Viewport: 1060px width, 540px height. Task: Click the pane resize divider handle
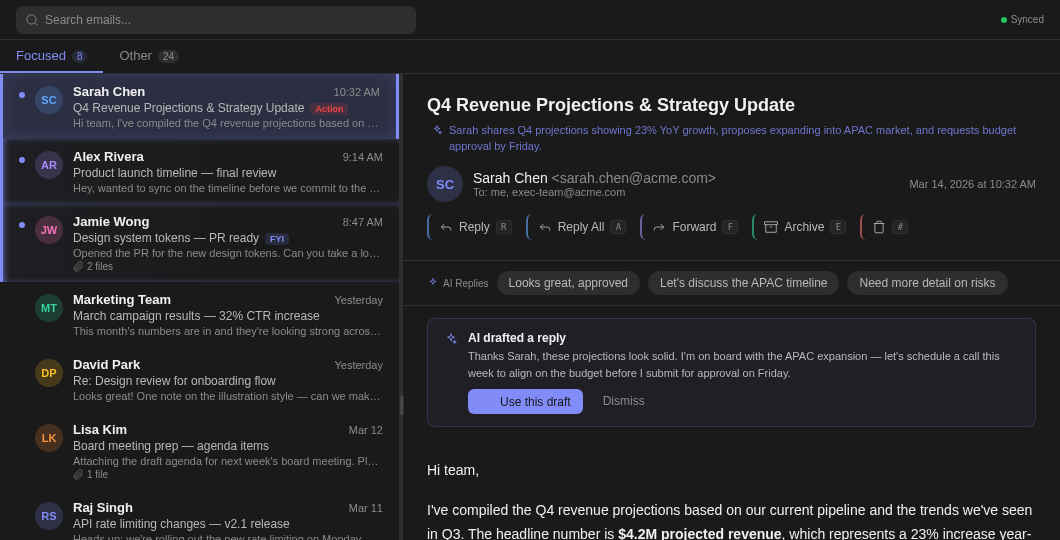pos(402,405)
